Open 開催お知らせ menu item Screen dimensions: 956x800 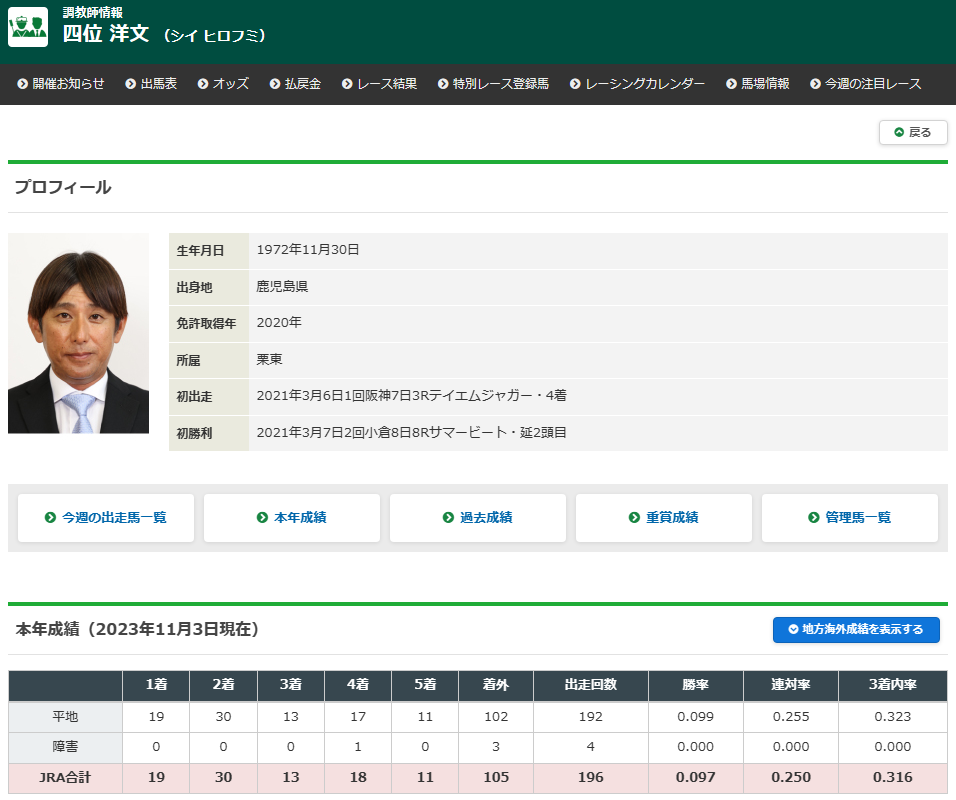61,84
